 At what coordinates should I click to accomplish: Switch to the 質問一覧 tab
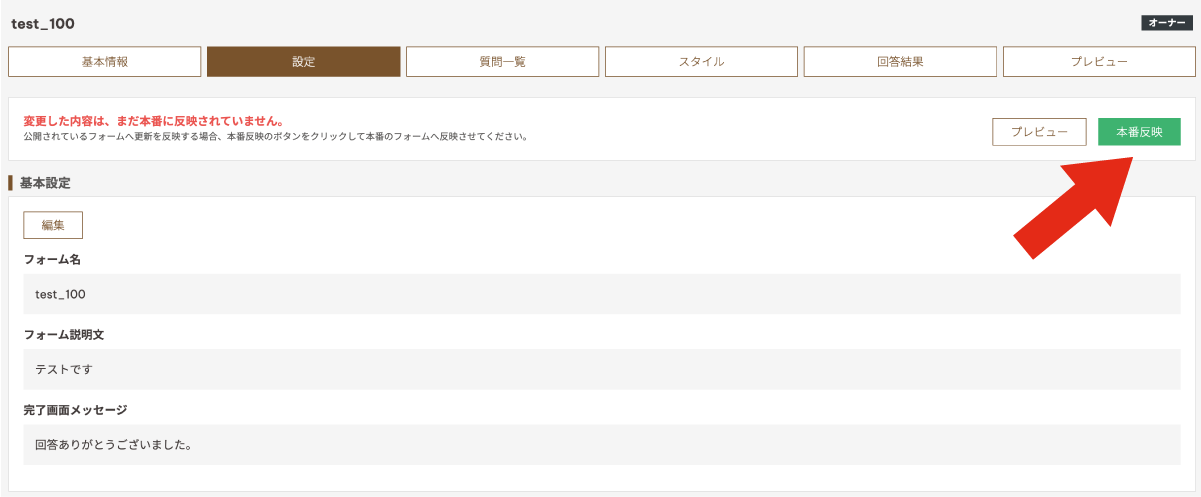pyautogui.click(x=503, y=61)
